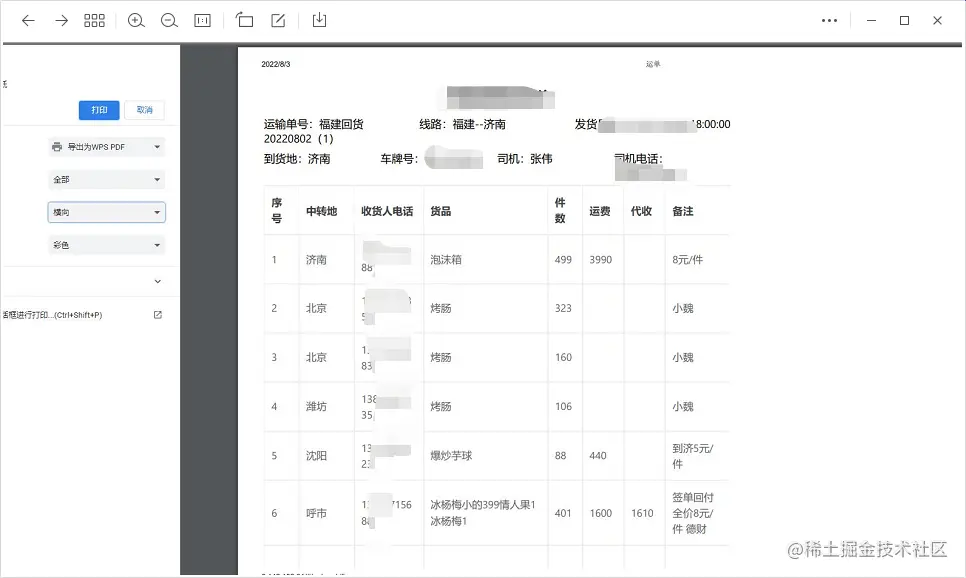Close the image viewer window
The width and height of the screenshot is (966, 578).
[937, 20]
